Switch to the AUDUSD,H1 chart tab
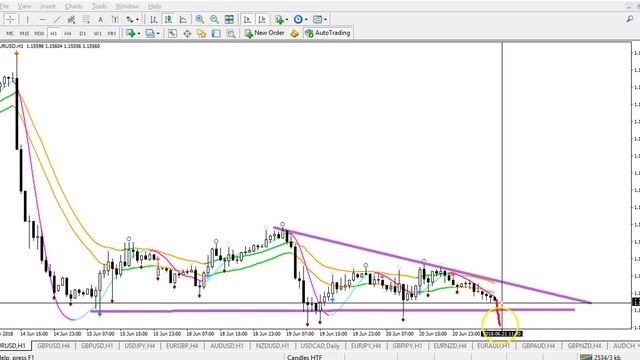The width and height of the screenshot is (640, 360). [227, 346]
